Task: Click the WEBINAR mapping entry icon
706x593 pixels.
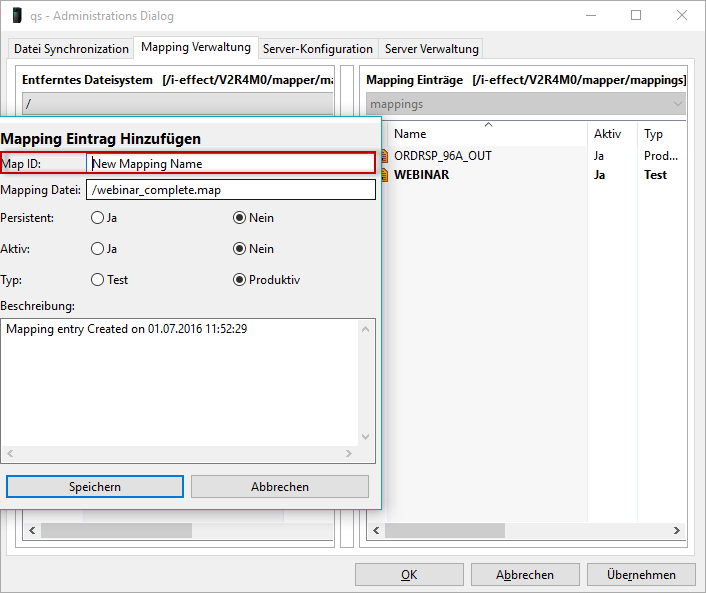Action: click(x=385, y=175)
